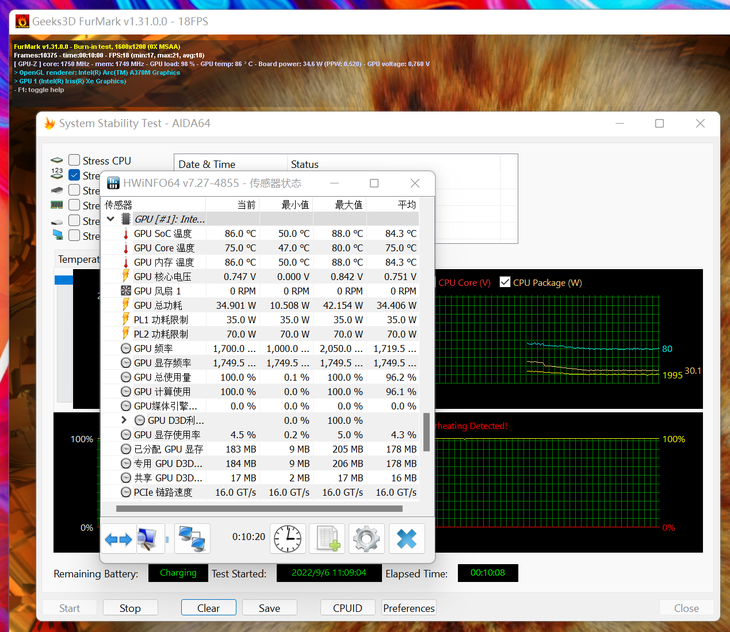Toggle the fourth stress option checkbox
Image resolution: width=730 pixels, height=632 pixels.
(x=74, y=205)
